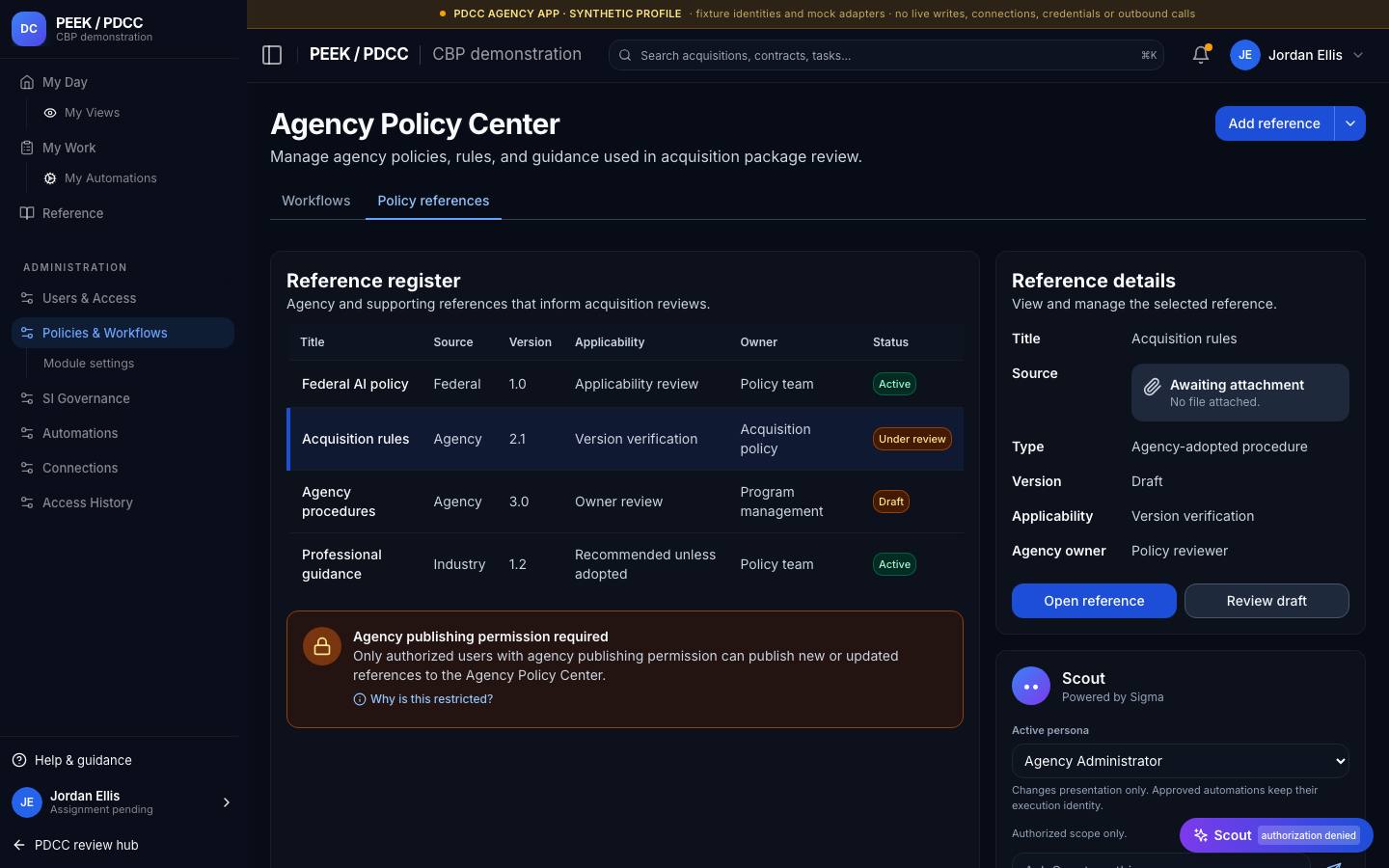Select the Federal AI policy row
The image size is (1389, 868).
[x=625, y=384]
